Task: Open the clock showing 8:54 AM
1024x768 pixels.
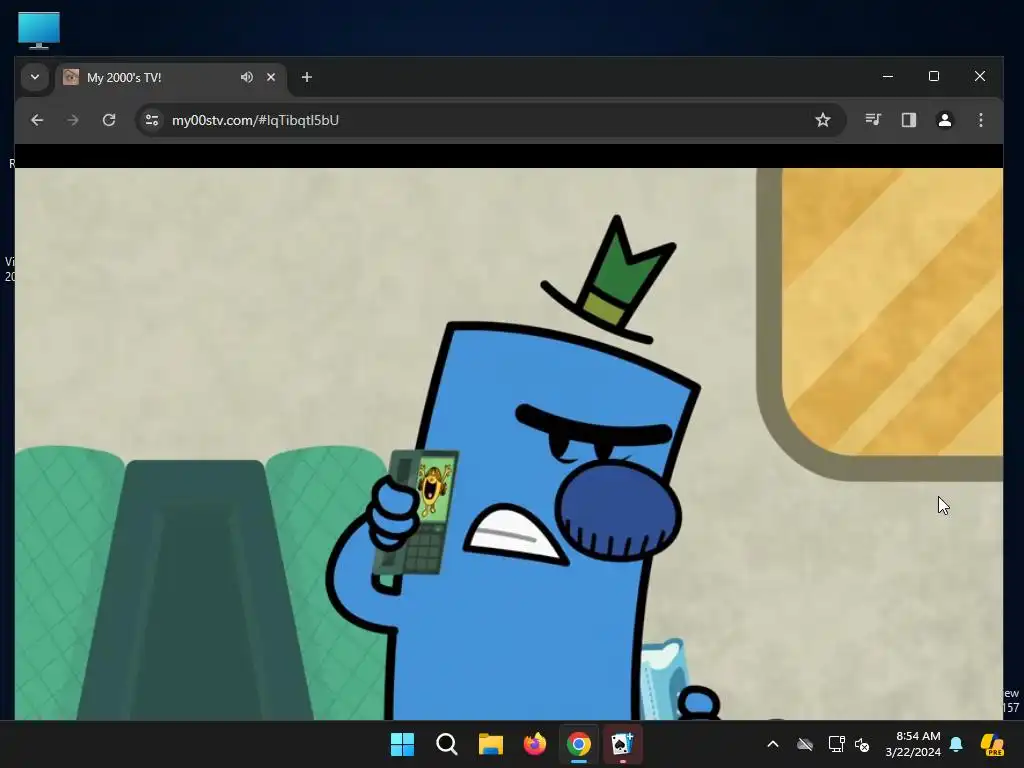Action: pyautogui.click(x=913, y=744)
